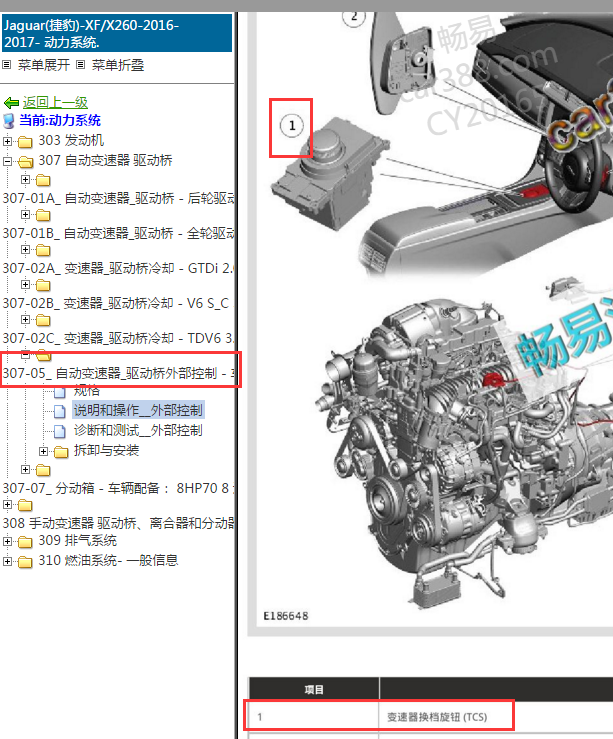Expand the 307-02A 冷却 GTDi node
Viewport: 613px width, 739px height.
25,249
